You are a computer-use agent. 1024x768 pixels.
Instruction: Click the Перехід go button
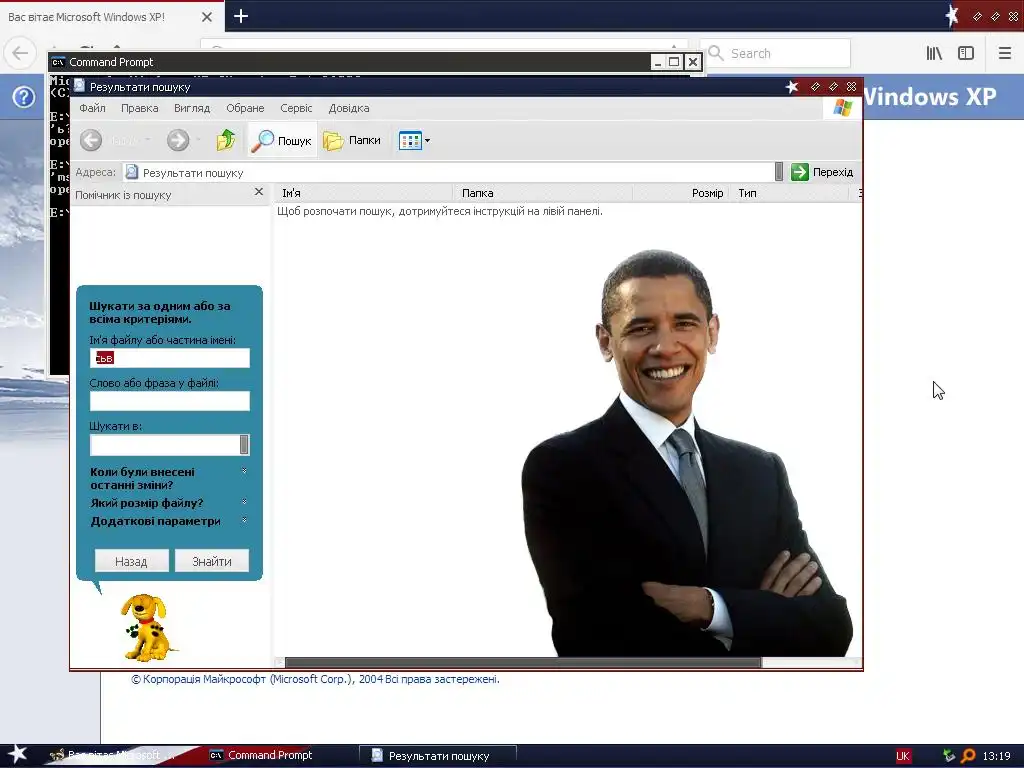pyautogui.click(x=822, y=172)
